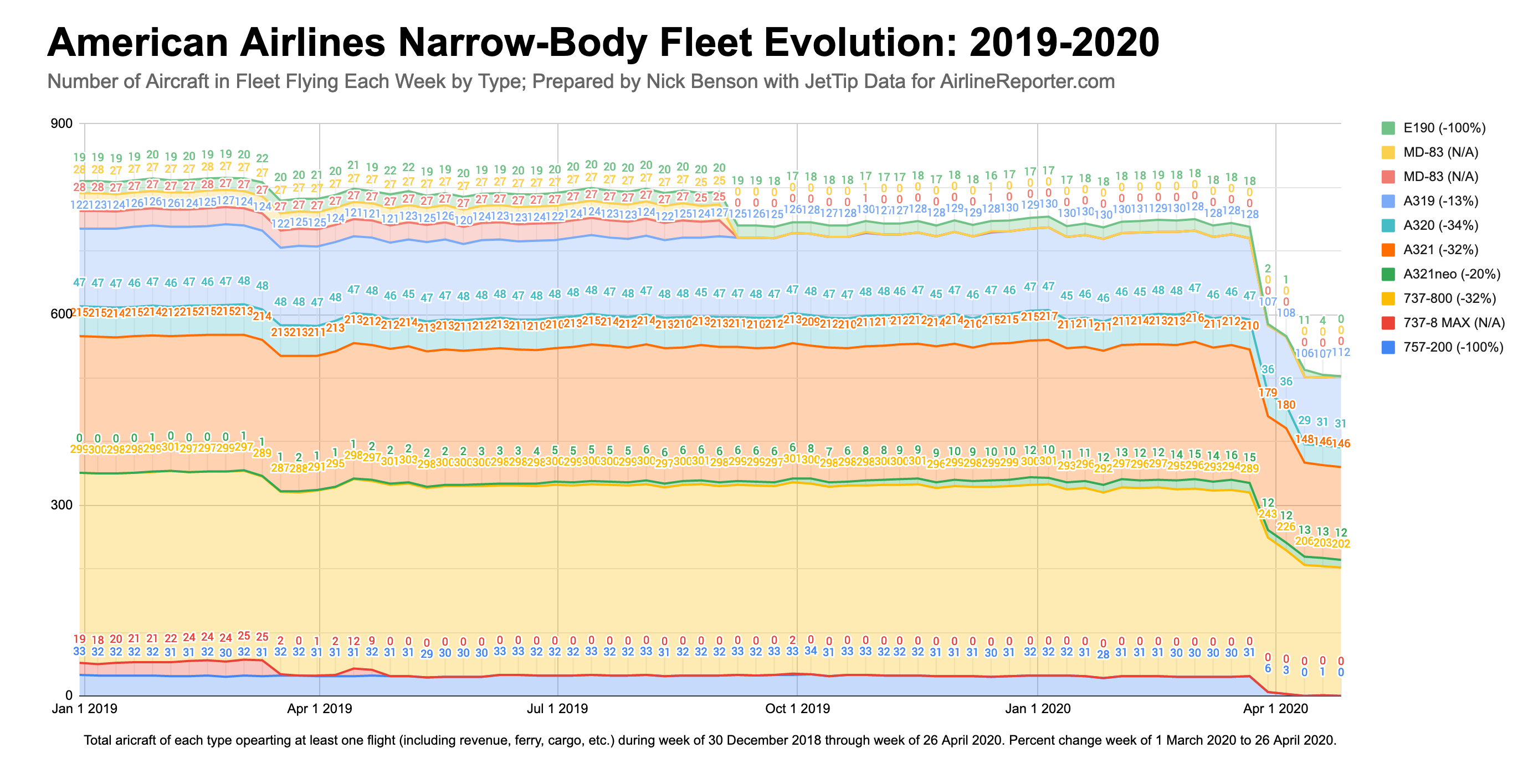Click the A321 data label '179'
The image size is (1528, 784).
pyautogui.click(x=1268, y=393)
